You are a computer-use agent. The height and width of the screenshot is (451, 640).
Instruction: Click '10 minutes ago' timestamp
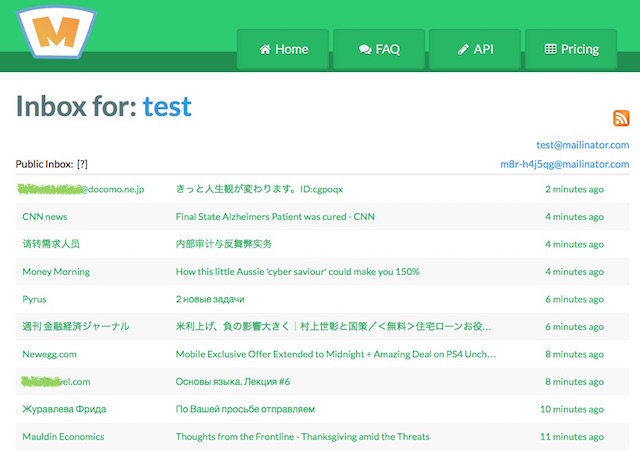pyautogui.click(x=572, y=409)
